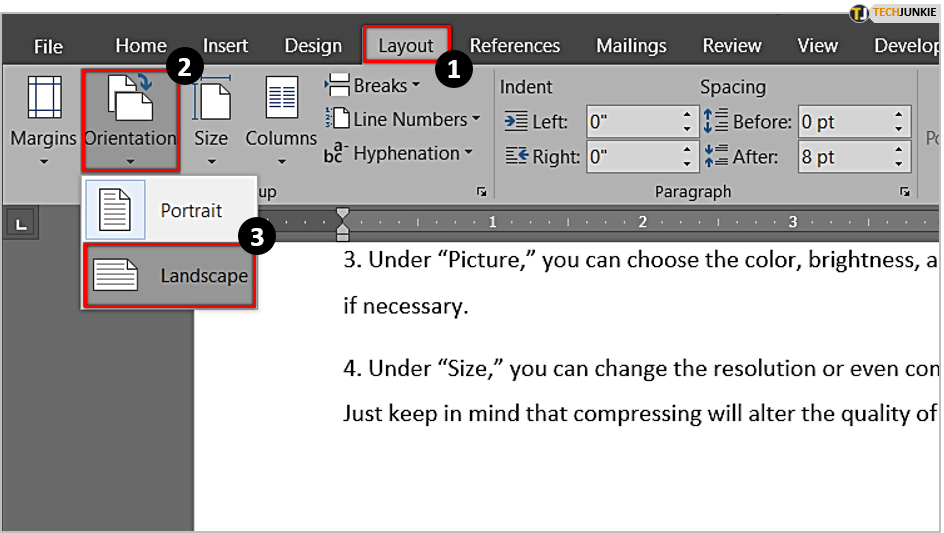Open the Size page icon
Screen dimensions: 944x533
[x=211, y=100]
